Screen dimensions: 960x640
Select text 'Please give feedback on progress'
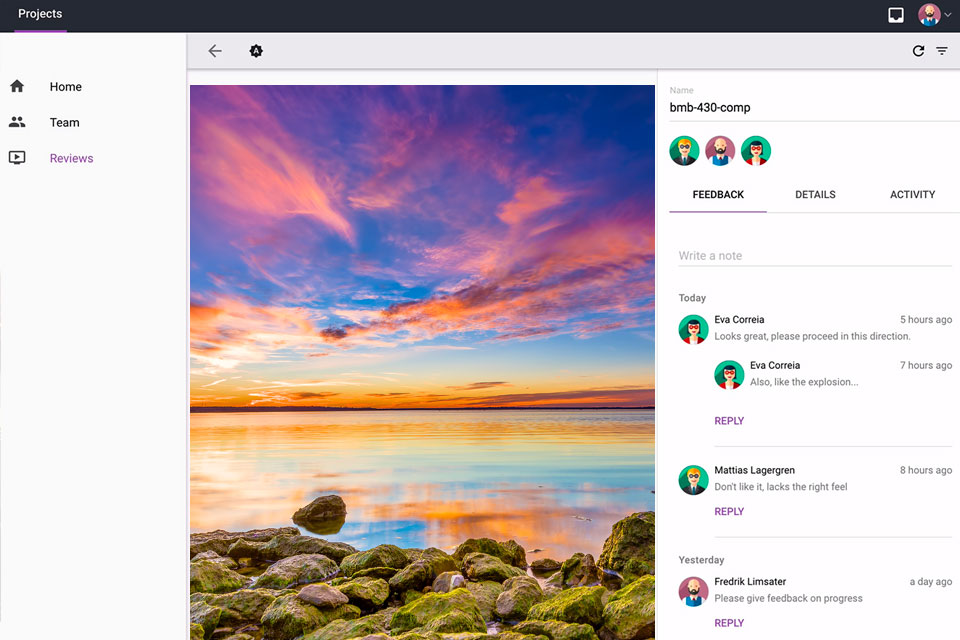pyautogui.click(x=788, y=598)
